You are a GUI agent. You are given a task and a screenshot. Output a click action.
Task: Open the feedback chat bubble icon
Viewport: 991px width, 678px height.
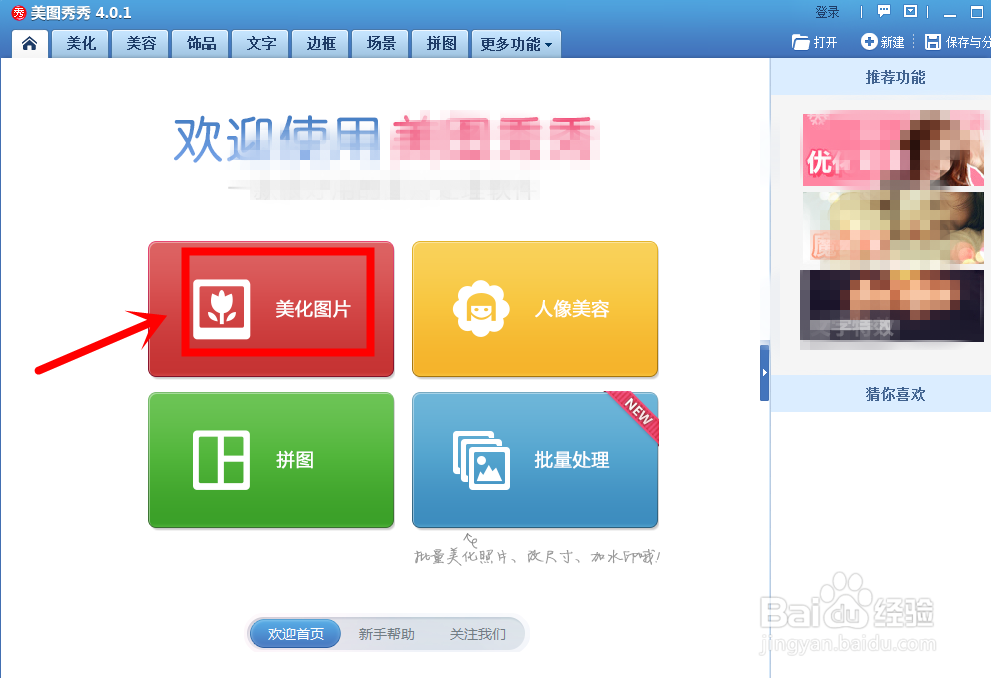884,11
